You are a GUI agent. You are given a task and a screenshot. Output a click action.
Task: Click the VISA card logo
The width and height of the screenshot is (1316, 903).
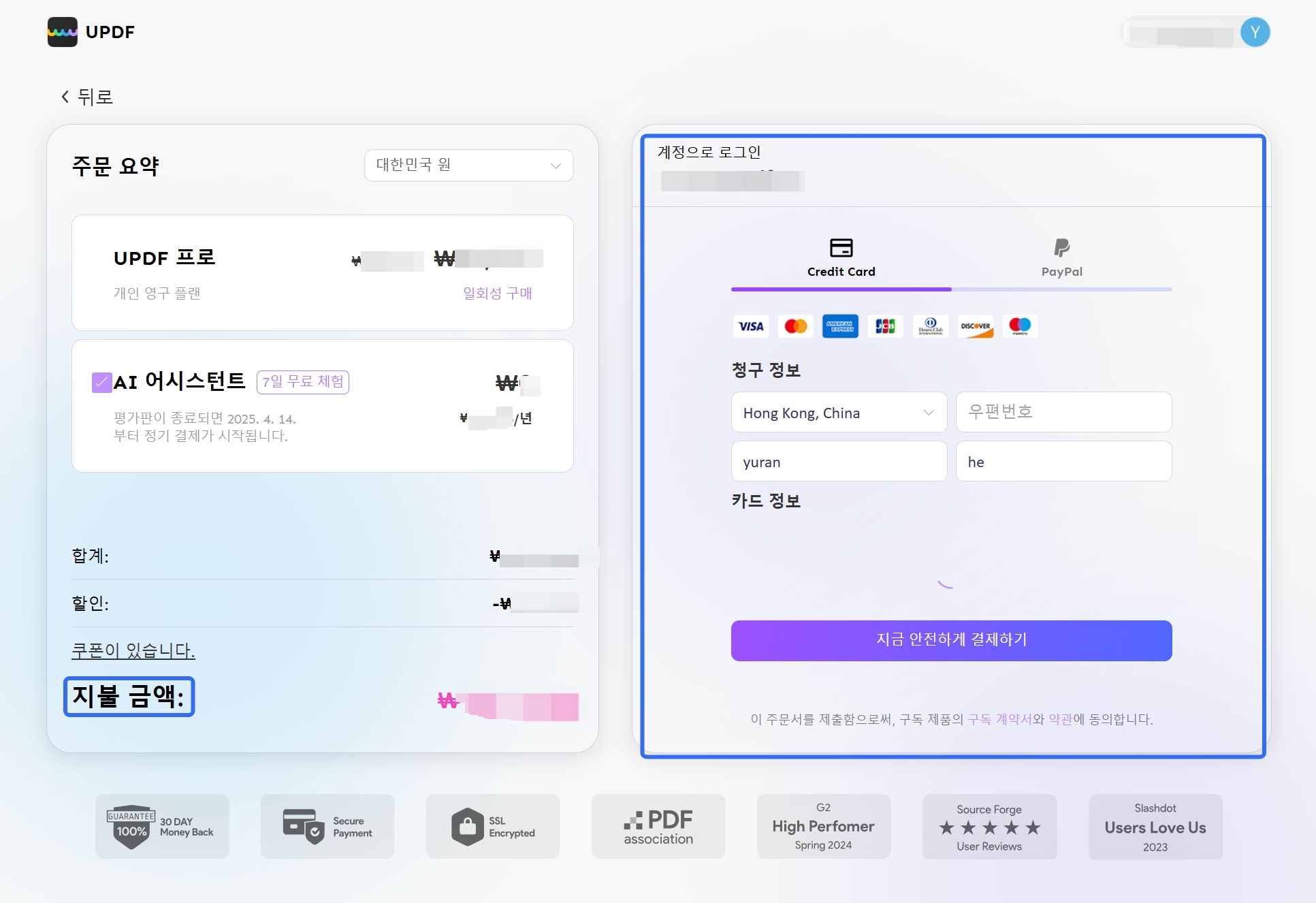[x=751, y=326]
